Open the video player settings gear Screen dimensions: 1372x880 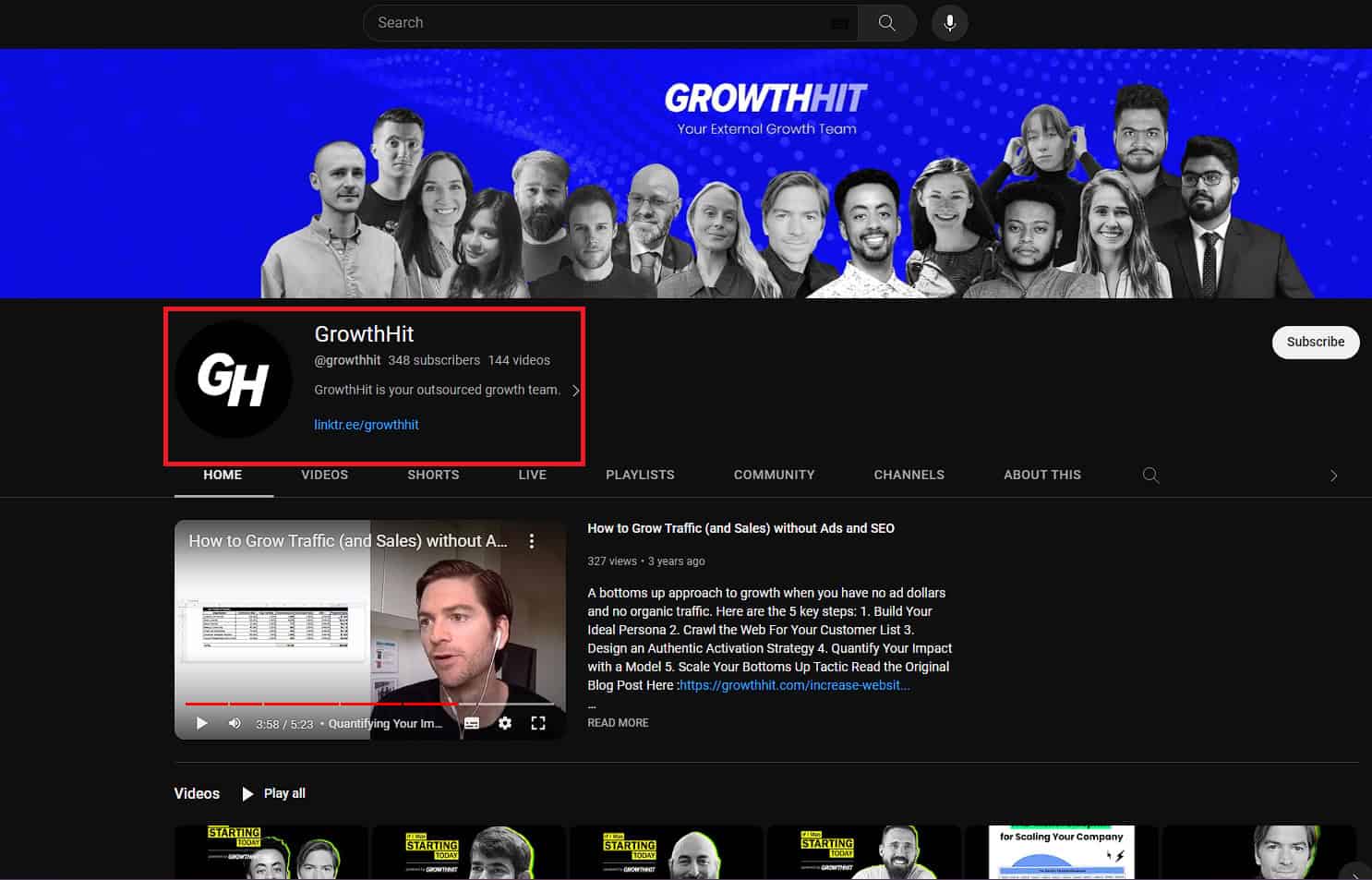click(505, 723)
